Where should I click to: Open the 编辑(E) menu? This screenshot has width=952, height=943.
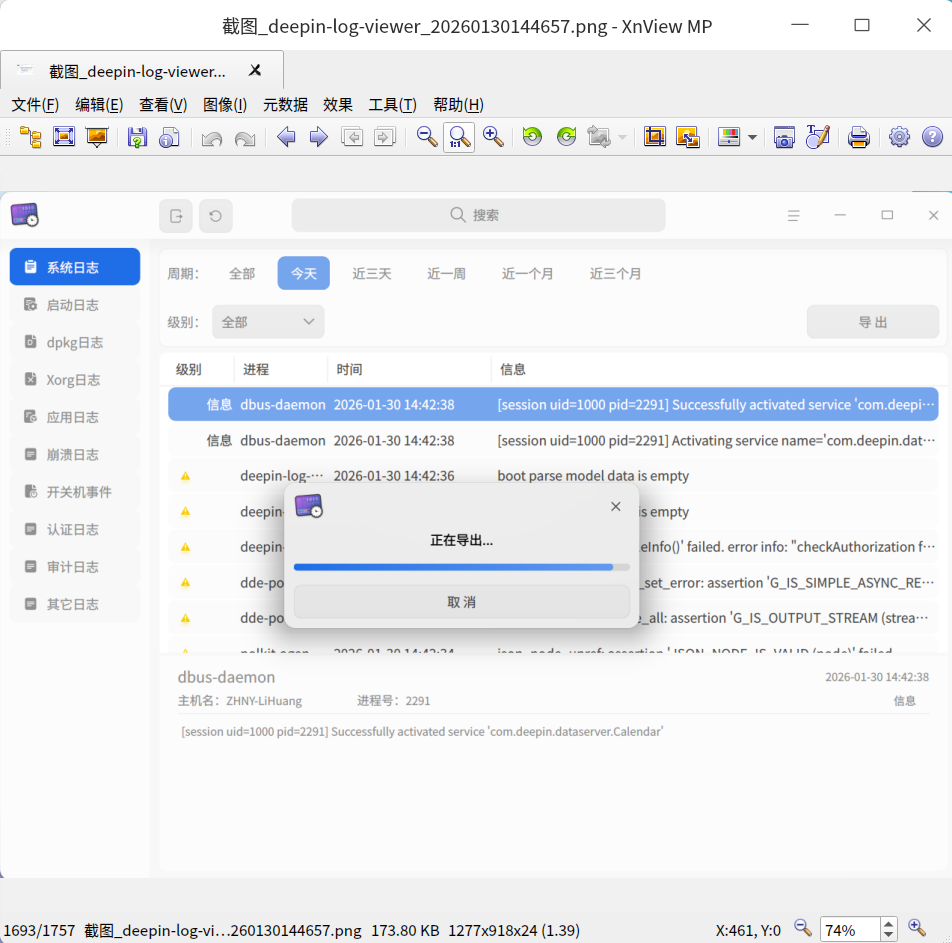[x=99, y=104]
